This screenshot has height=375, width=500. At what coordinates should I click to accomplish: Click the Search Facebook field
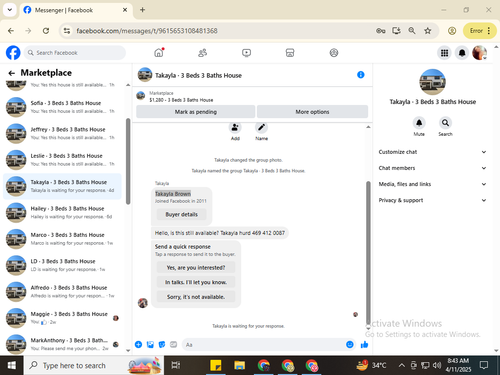point(75,53)
